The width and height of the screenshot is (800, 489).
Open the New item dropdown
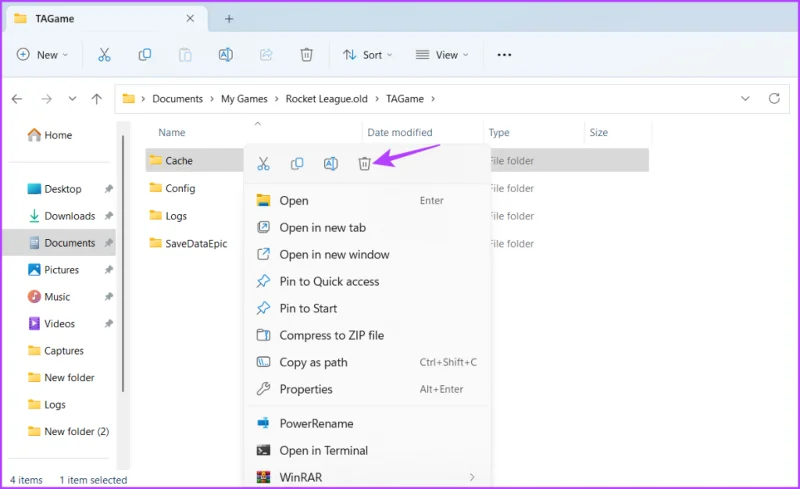[x=42, y=55]
